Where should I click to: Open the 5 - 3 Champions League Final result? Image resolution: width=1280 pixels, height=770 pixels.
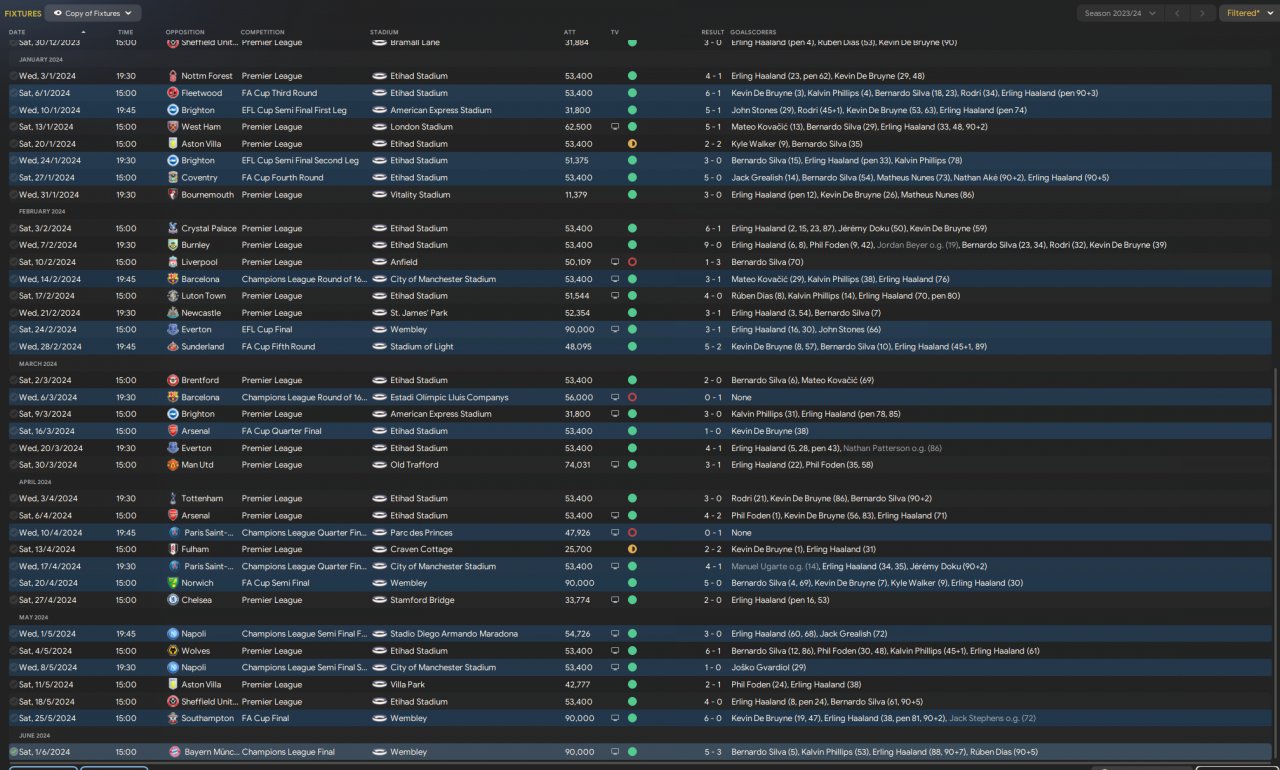coord(712,752)
